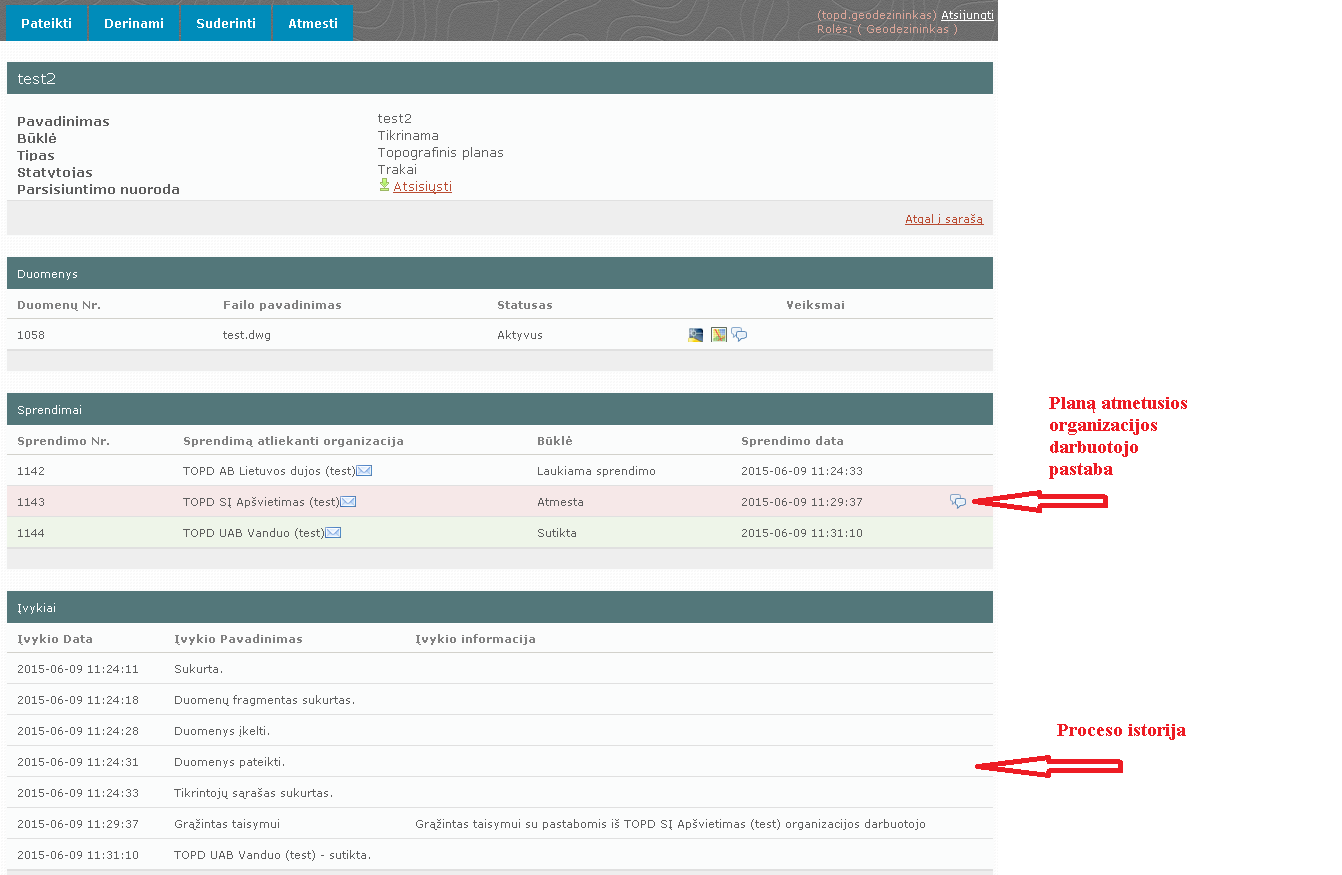Follow the 'Atgal į sąrašą' link
Viewport: 1342px width, 875px height.
[x=943, y=219]
